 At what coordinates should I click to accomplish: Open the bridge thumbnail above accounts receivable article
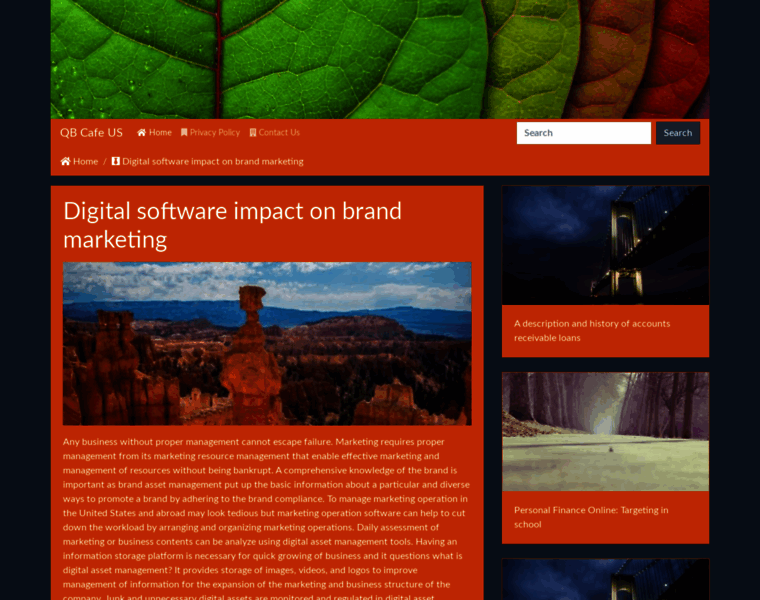pyautogui.click(x=605, y=245)
